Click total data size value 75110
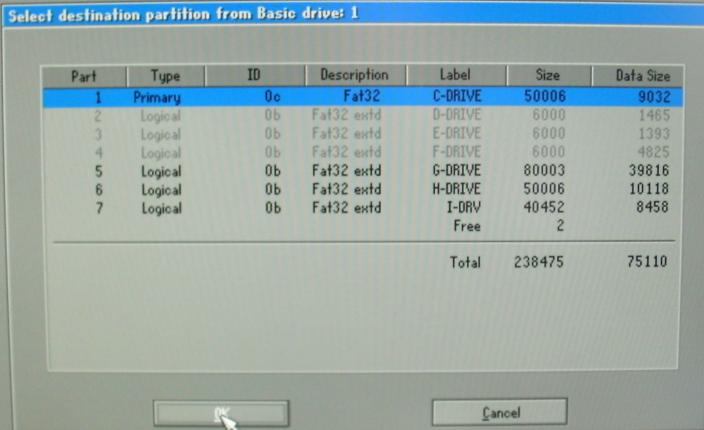Image resolution: width=704 pixels, height=430 pixels. tap(647, 261)
